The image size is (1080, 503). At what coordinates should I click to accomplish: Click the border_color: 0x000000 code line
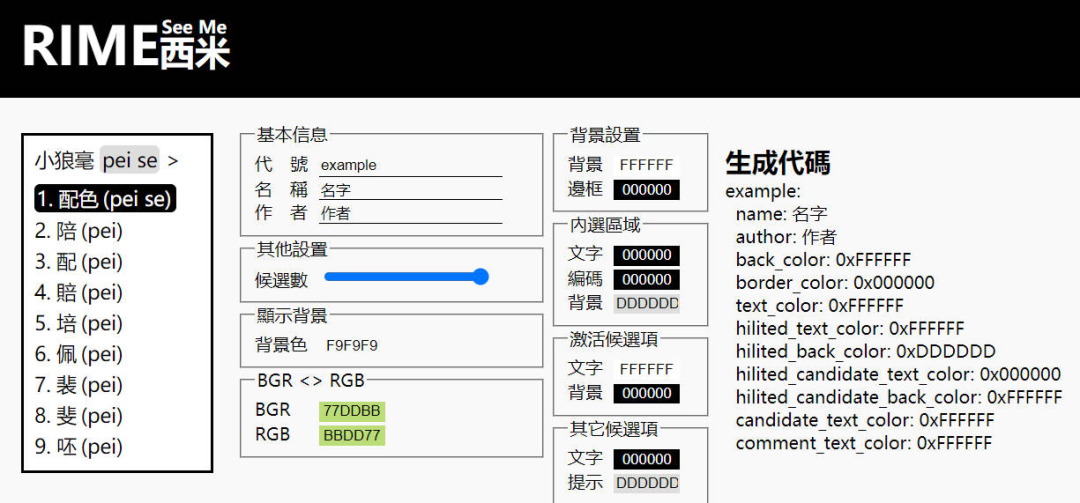pyautogui.click(x=835, y=283)
